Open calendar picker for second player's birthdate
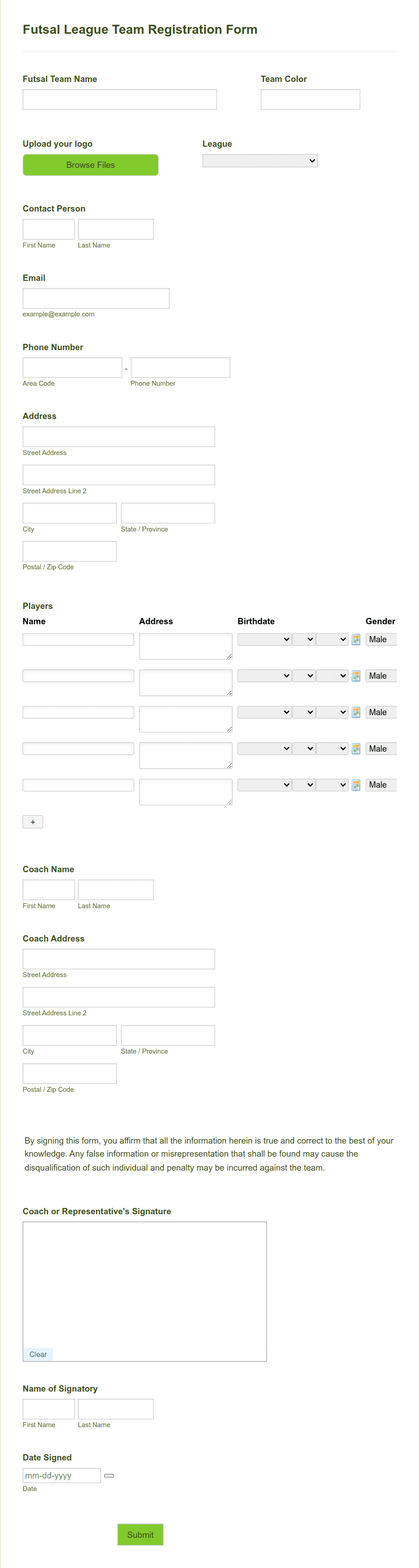 tap(355, 676)
